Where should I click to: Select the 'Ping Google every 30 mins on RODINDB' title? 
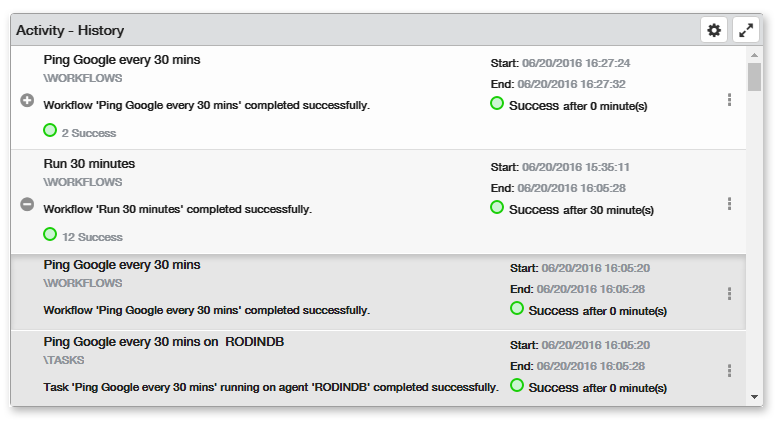coord(164,341)
